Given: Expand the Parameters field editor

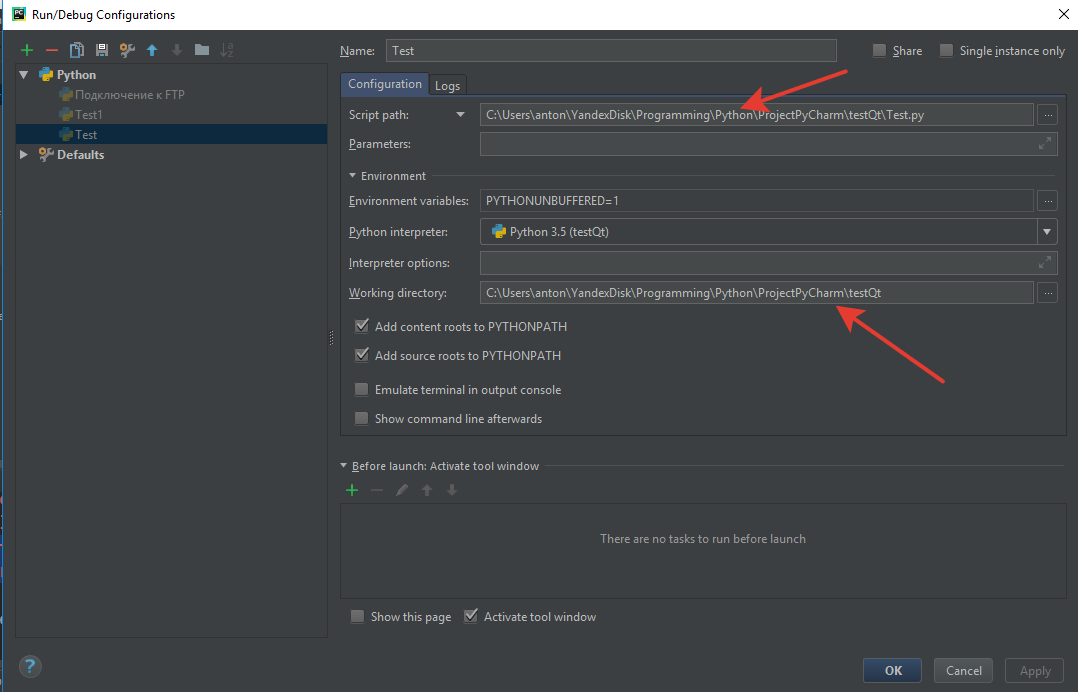Looking at the screenshot, I should coord(1044,144).
